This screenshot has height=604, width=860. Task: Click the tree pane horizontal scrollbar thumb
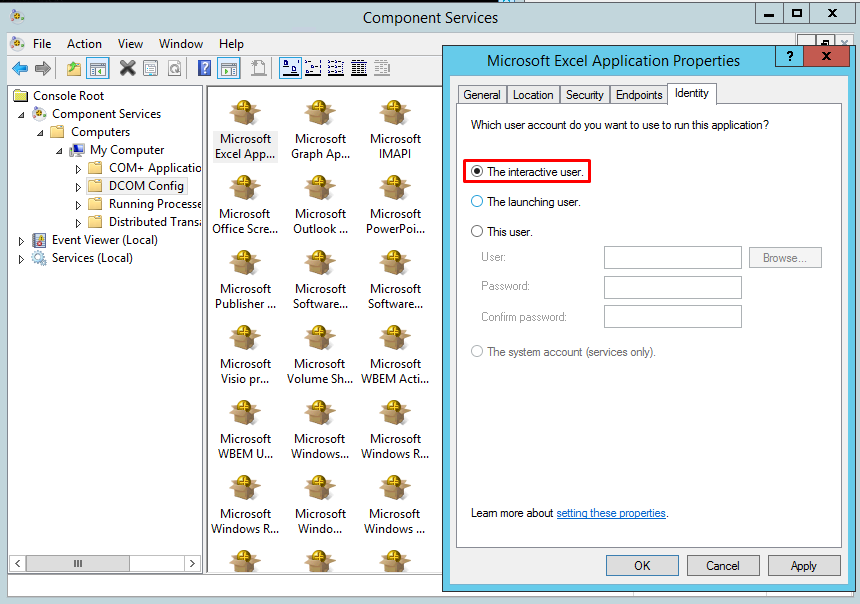pos(78,563)
